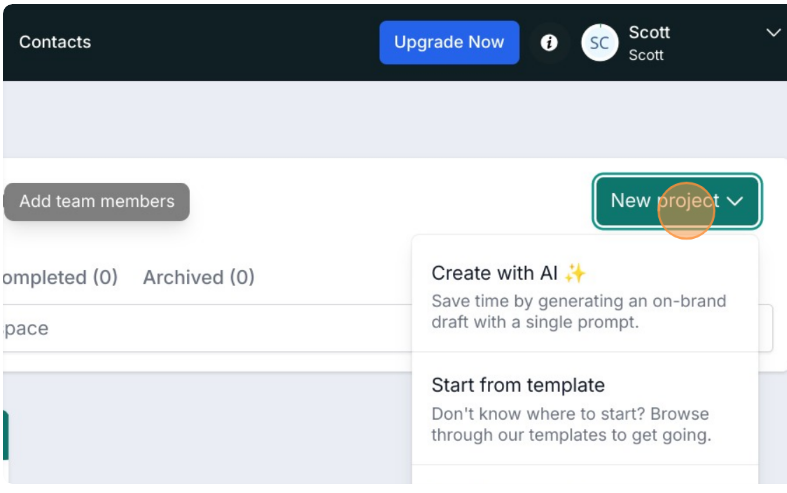Click Add team members button
This screenshot has width=787, height=493.
point(97,201)
